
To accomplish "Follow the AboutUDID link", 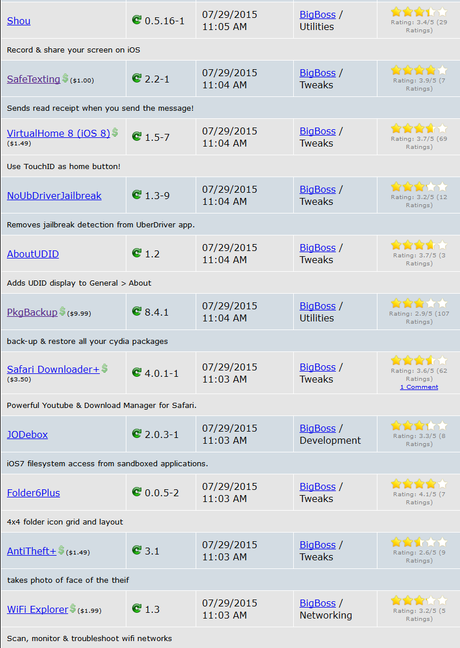I will (33, 254).
